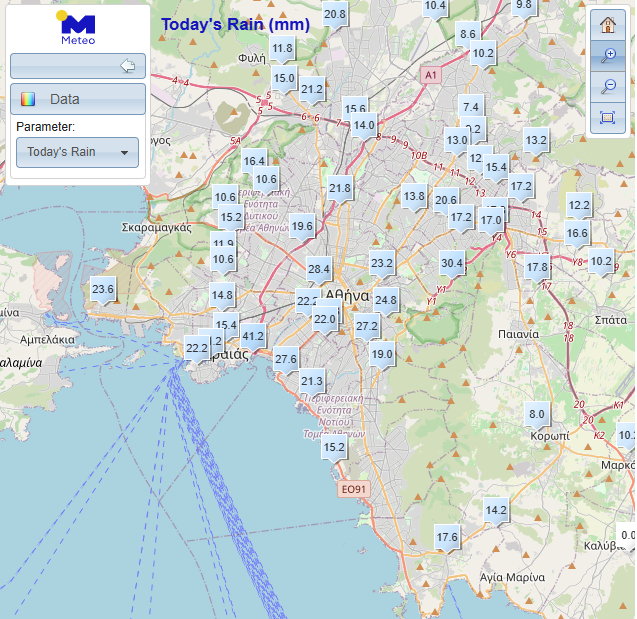Click the 17.8 station marker
The image size is (637, 619).
(x=537, y=267)
